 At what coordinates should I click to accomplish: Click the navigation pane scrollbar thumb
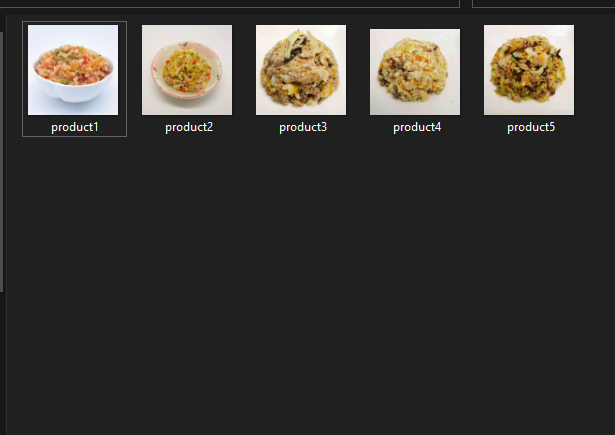(2, 162)
